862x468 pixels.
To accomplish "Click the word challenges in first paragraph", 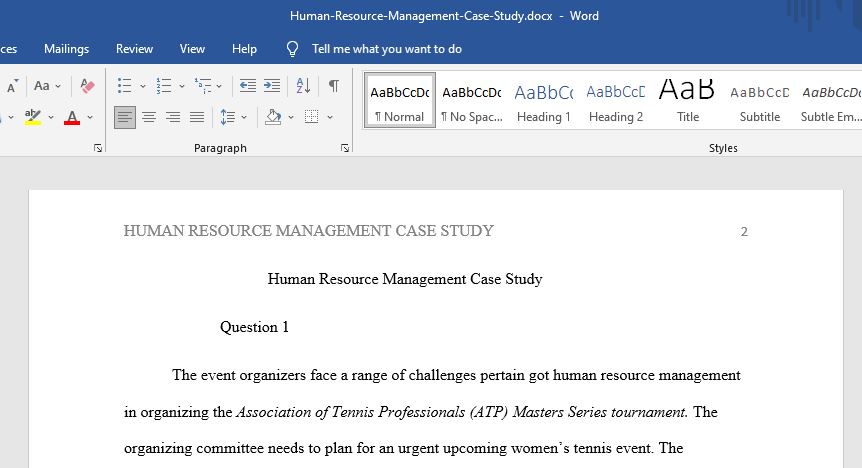I will [443, 376].
